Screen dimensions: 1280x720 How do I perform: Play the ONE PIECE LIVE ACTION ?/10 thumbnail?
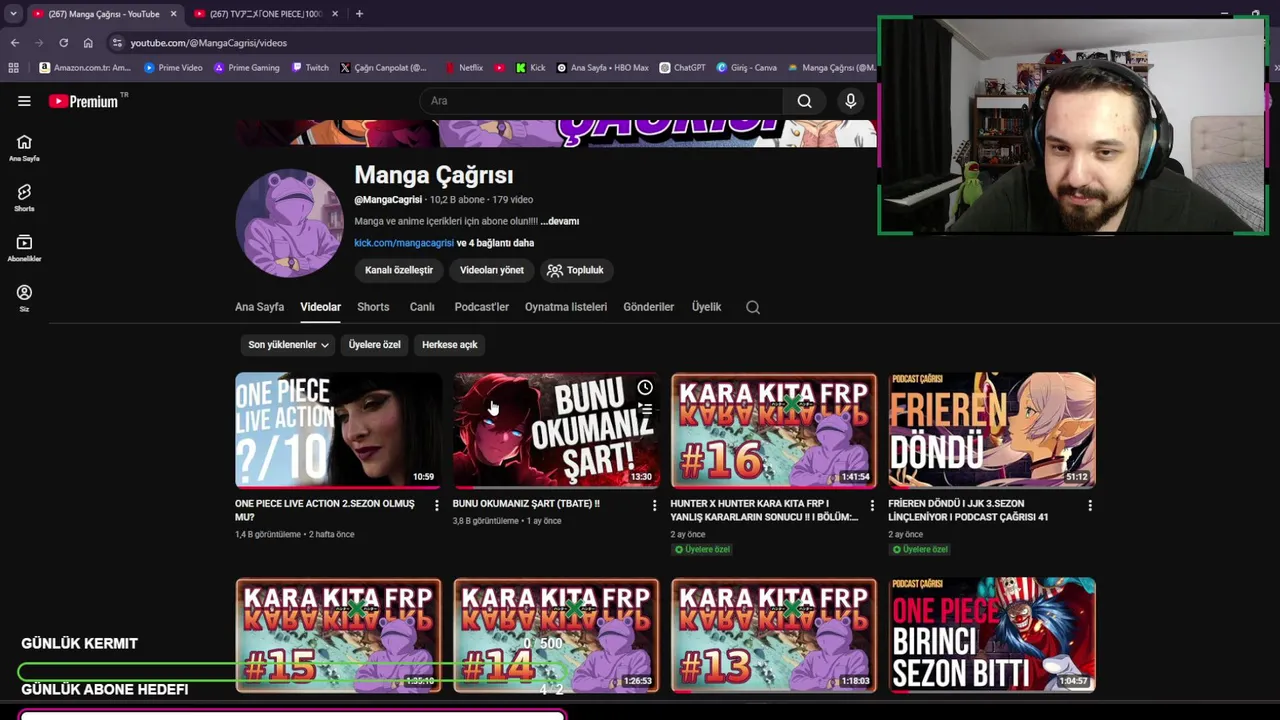click(x=338, y=430)
